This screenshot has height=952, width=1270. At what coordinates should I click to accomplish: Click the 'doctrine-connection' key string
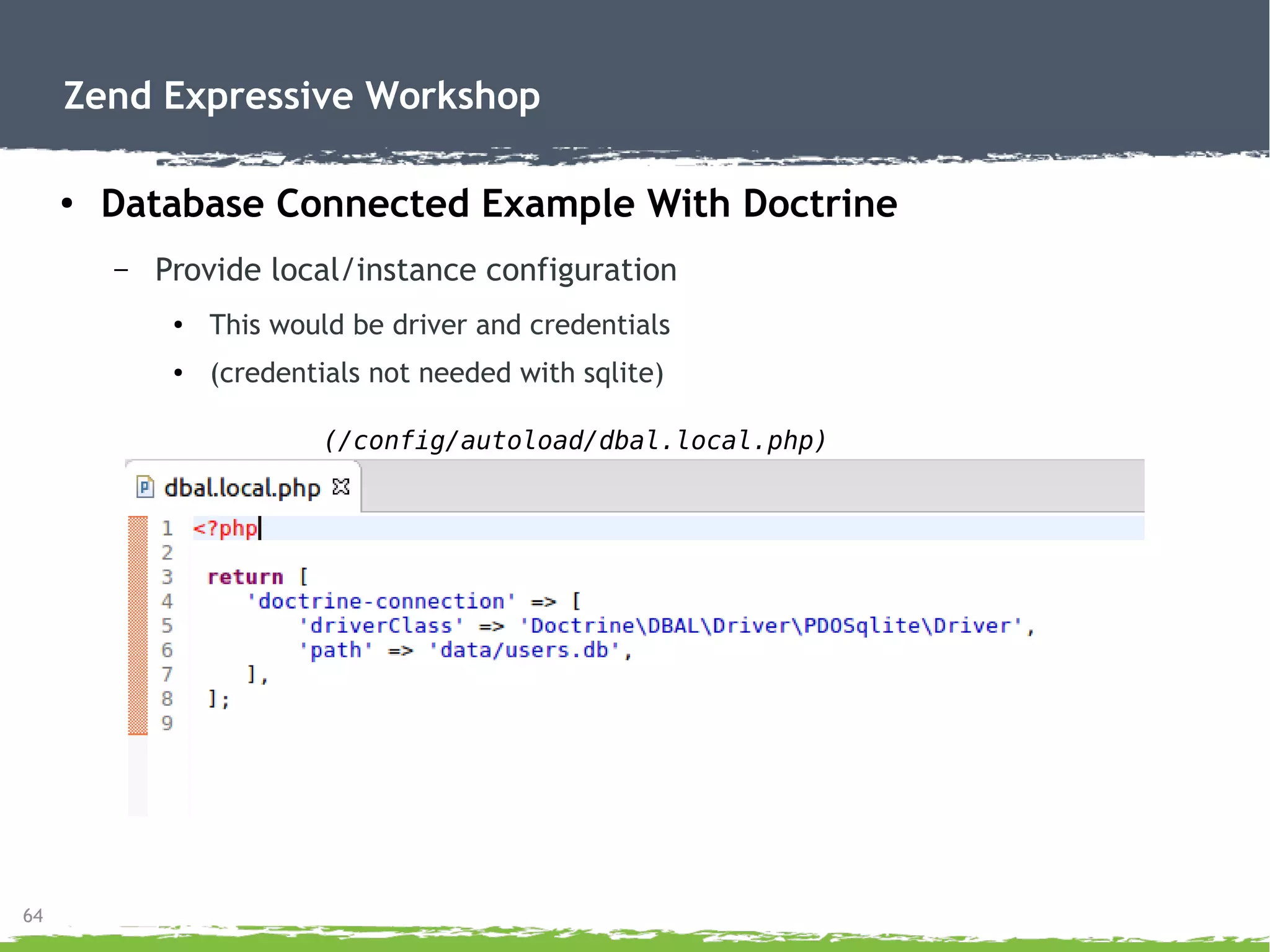tap(381, 602)
